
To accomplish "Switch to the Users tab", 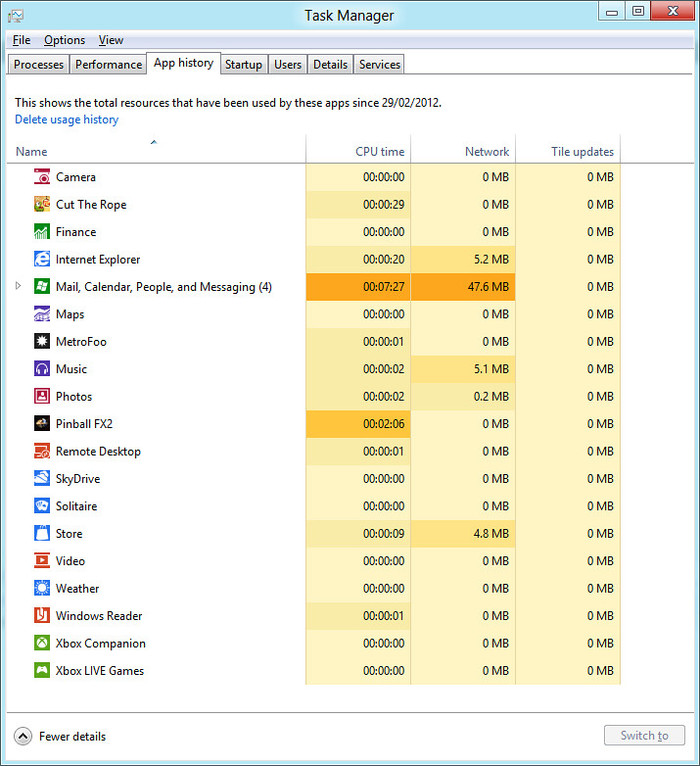I will [288, 64].
